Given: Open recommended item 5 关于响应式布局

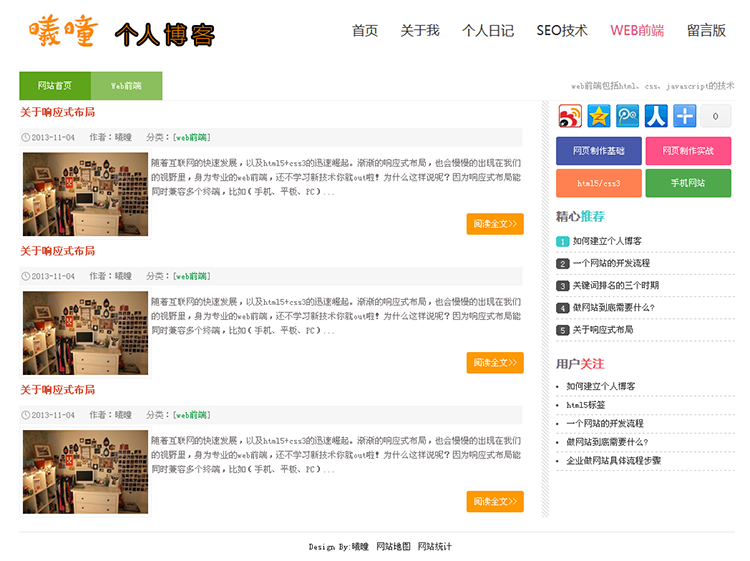Looking at the screenshot, I should (603, 330).
